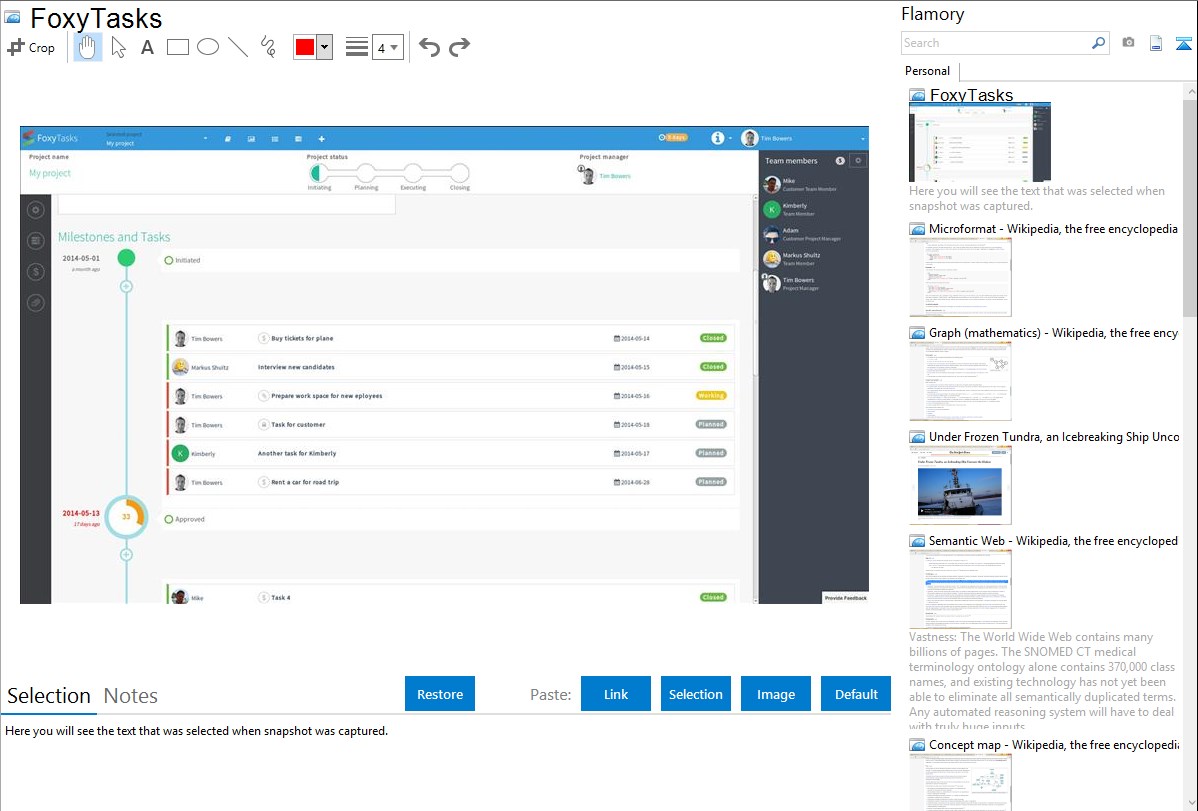The height and width of the screenshot is (811, 1198).
Task: Undo the last edit
Action: click(x=429, y=47)
